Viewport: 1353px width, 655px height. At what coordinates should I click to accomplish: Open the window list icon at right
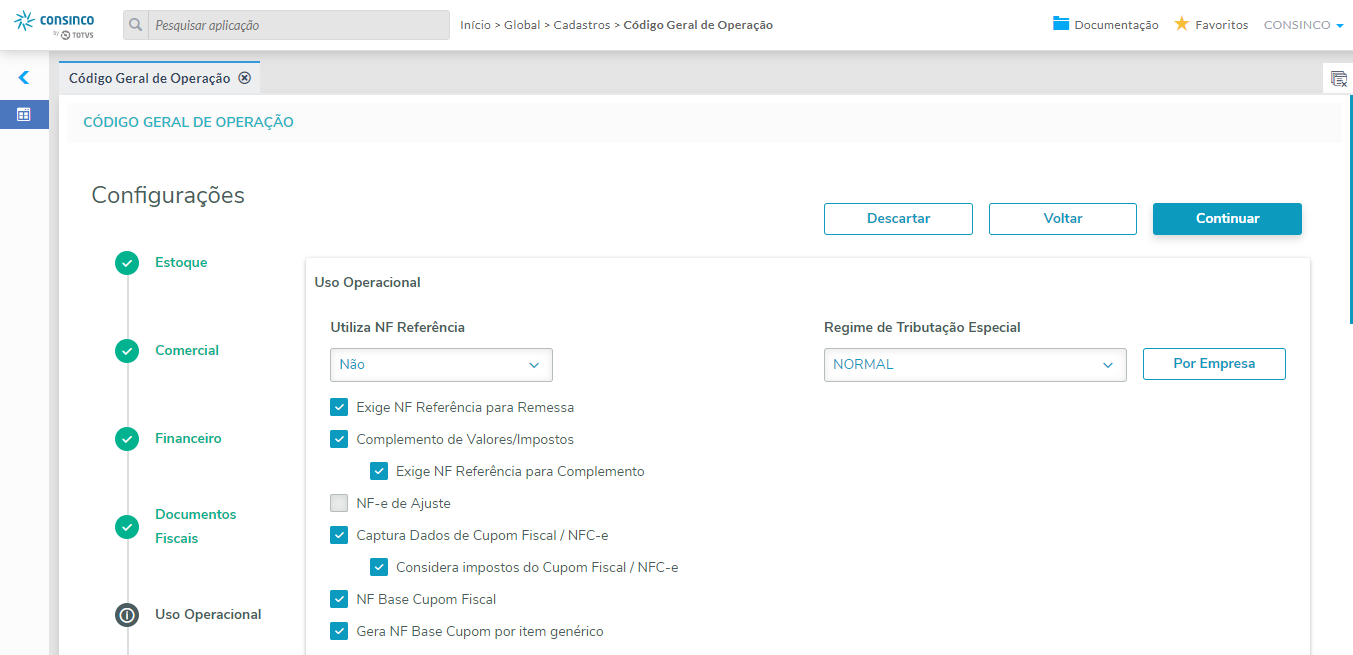click(1338, 78)
